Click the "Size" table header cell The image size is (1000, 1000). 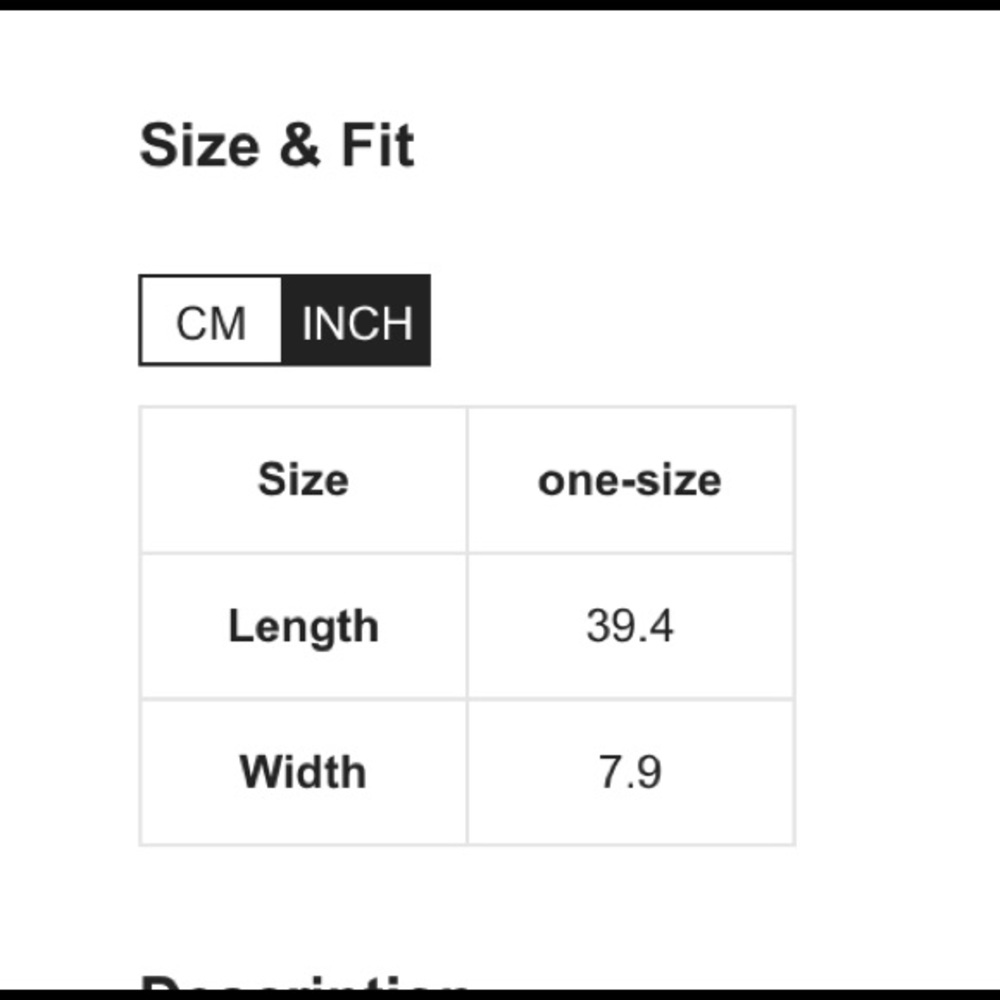(x=303, y=479)
